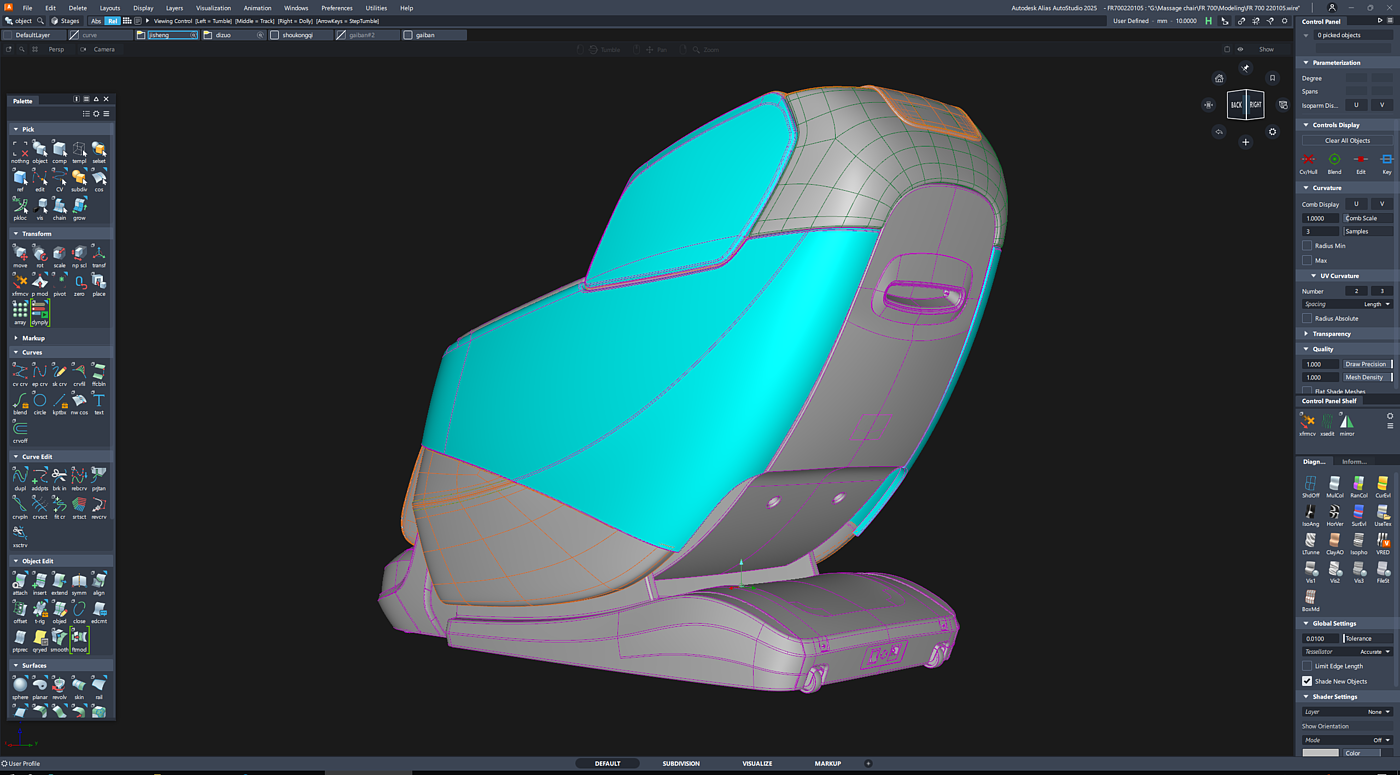
Task: Pick the circle curve tool
Action: 39,401
